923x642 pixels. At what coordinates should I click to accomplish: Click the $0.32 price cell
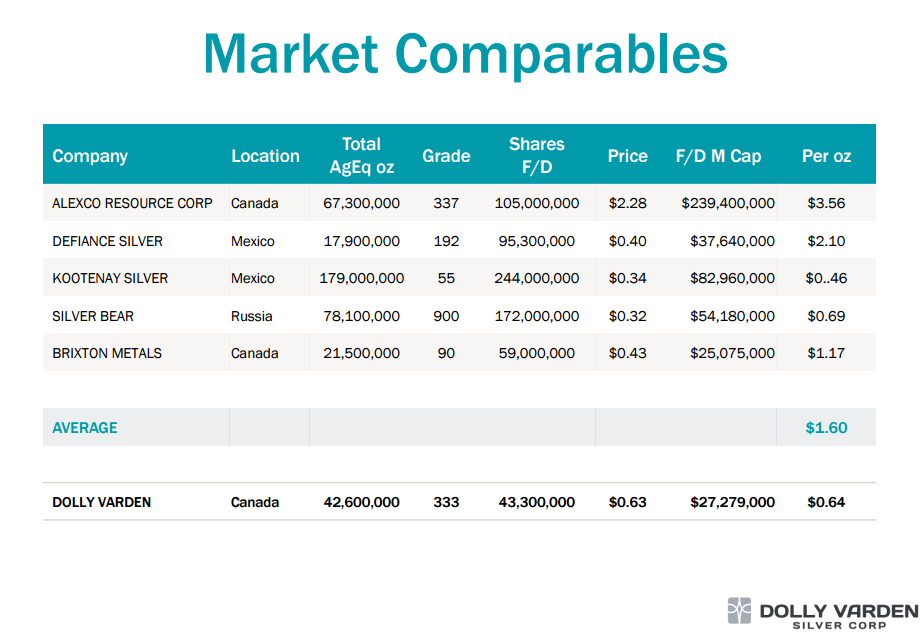pos(627,316)
